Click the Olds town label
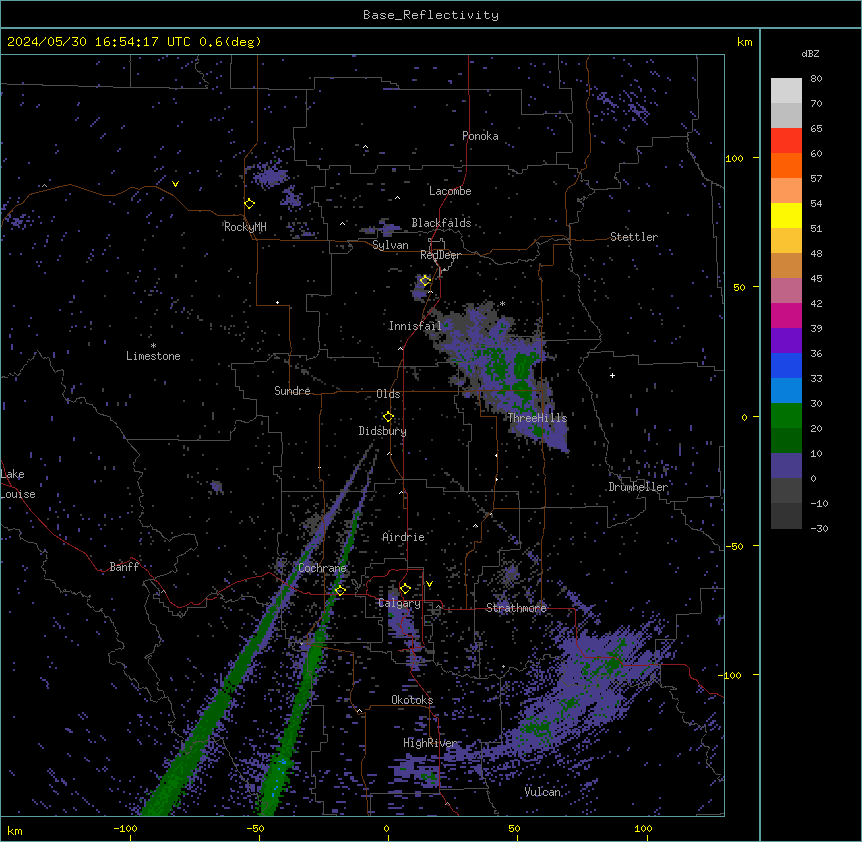The image size is (862, 842). tap(388, 394)
